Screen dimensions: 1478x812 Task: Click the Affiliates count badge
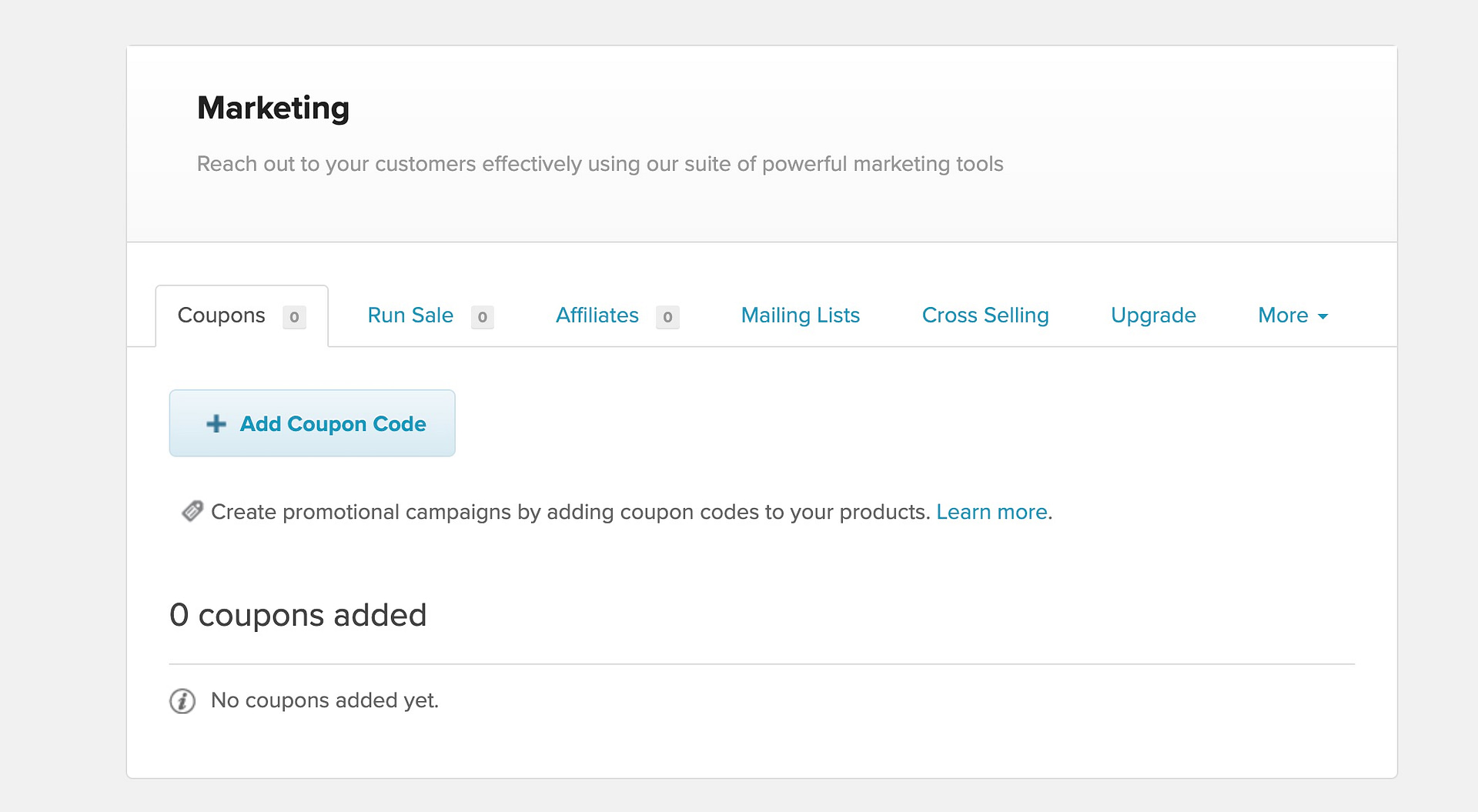(667, 317)
